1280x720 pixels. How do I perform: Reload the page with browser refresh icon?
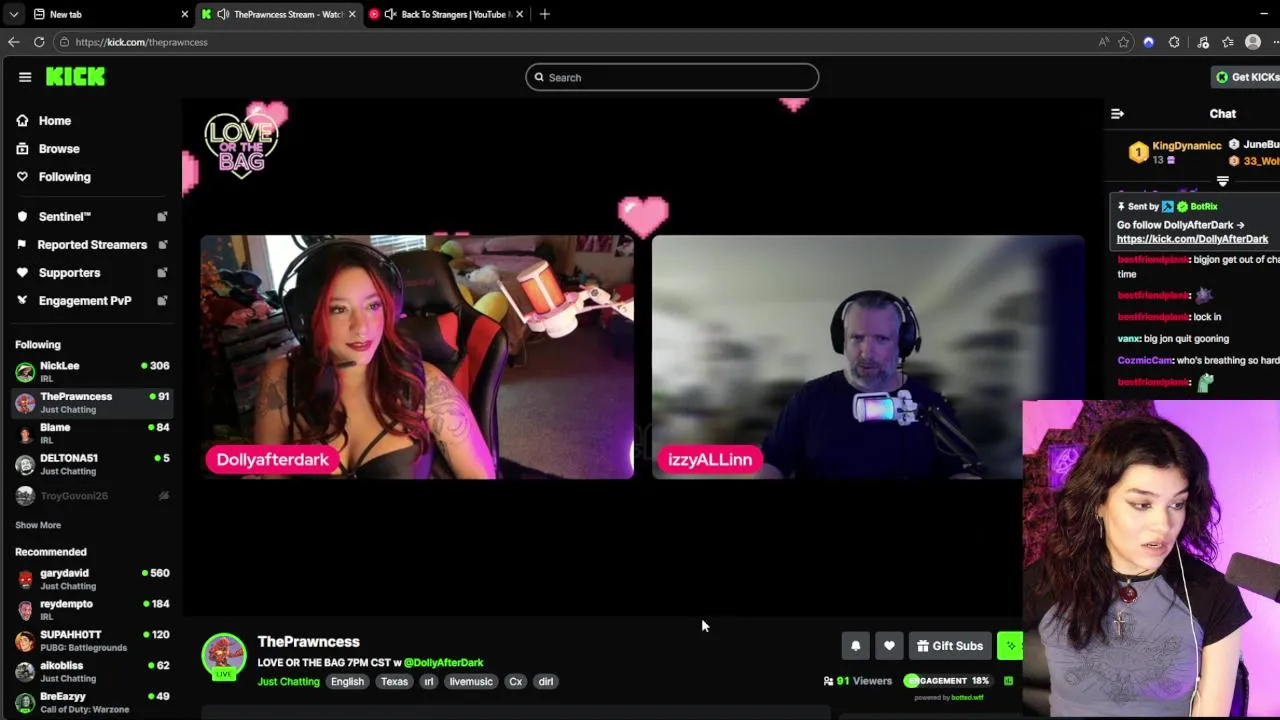coord(39,42)
